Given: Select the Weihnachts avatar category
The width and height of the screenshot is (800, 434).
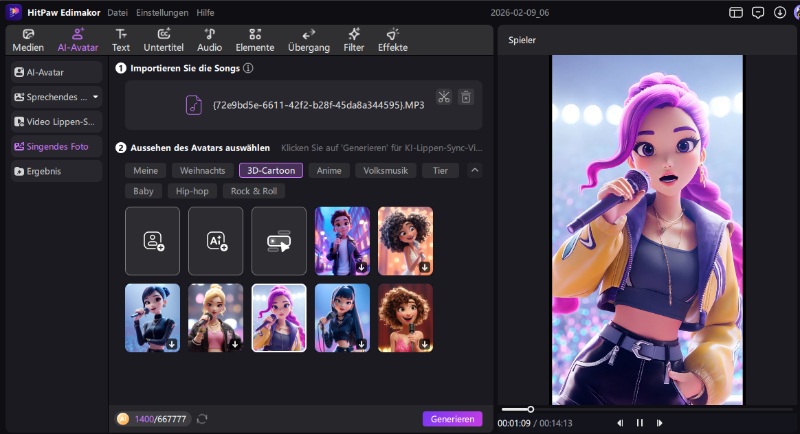Looking at the screenshot, I should tap(202, 170).
